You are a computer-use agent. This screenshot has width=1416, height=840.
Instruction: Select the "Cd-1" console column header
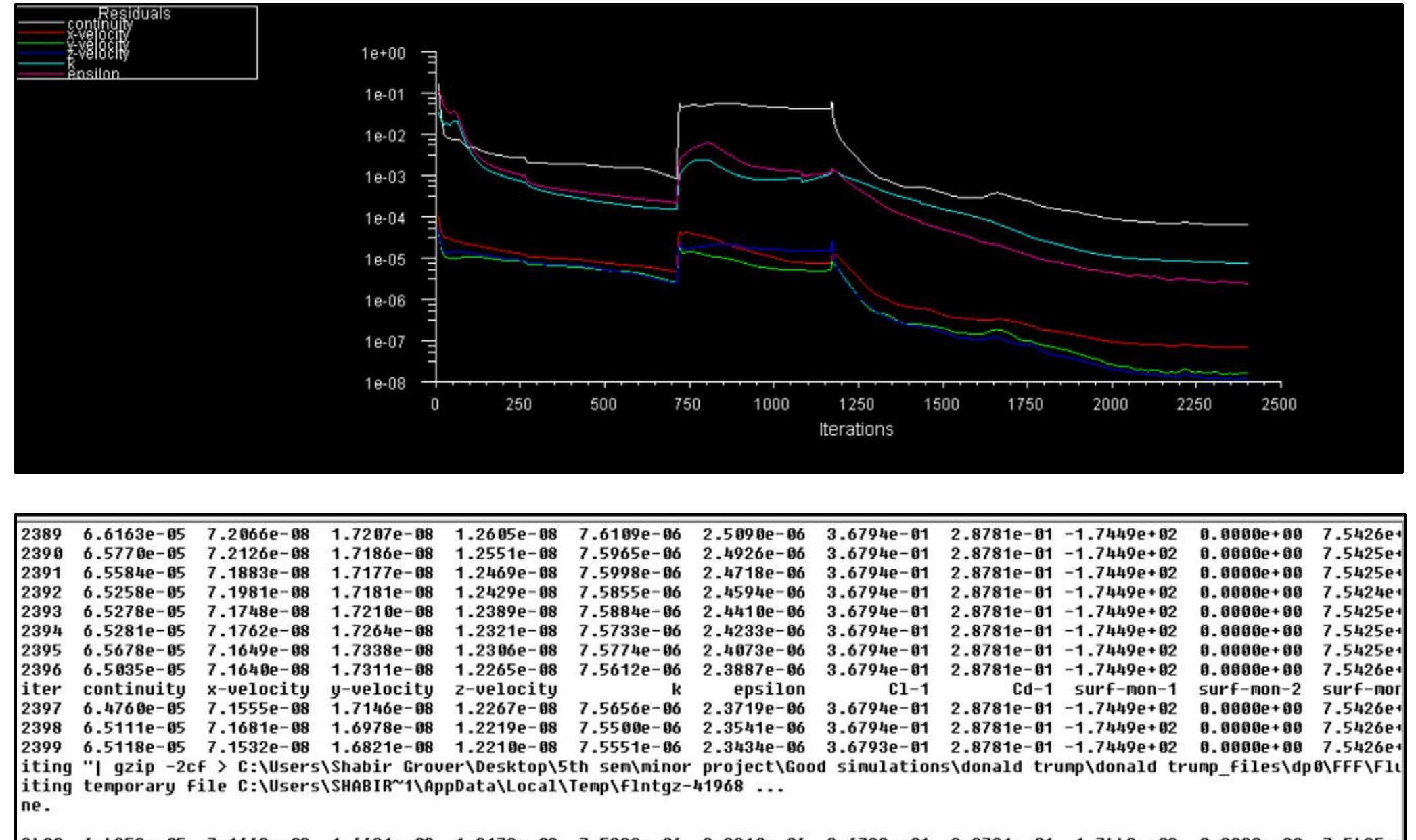[1032, 689]
